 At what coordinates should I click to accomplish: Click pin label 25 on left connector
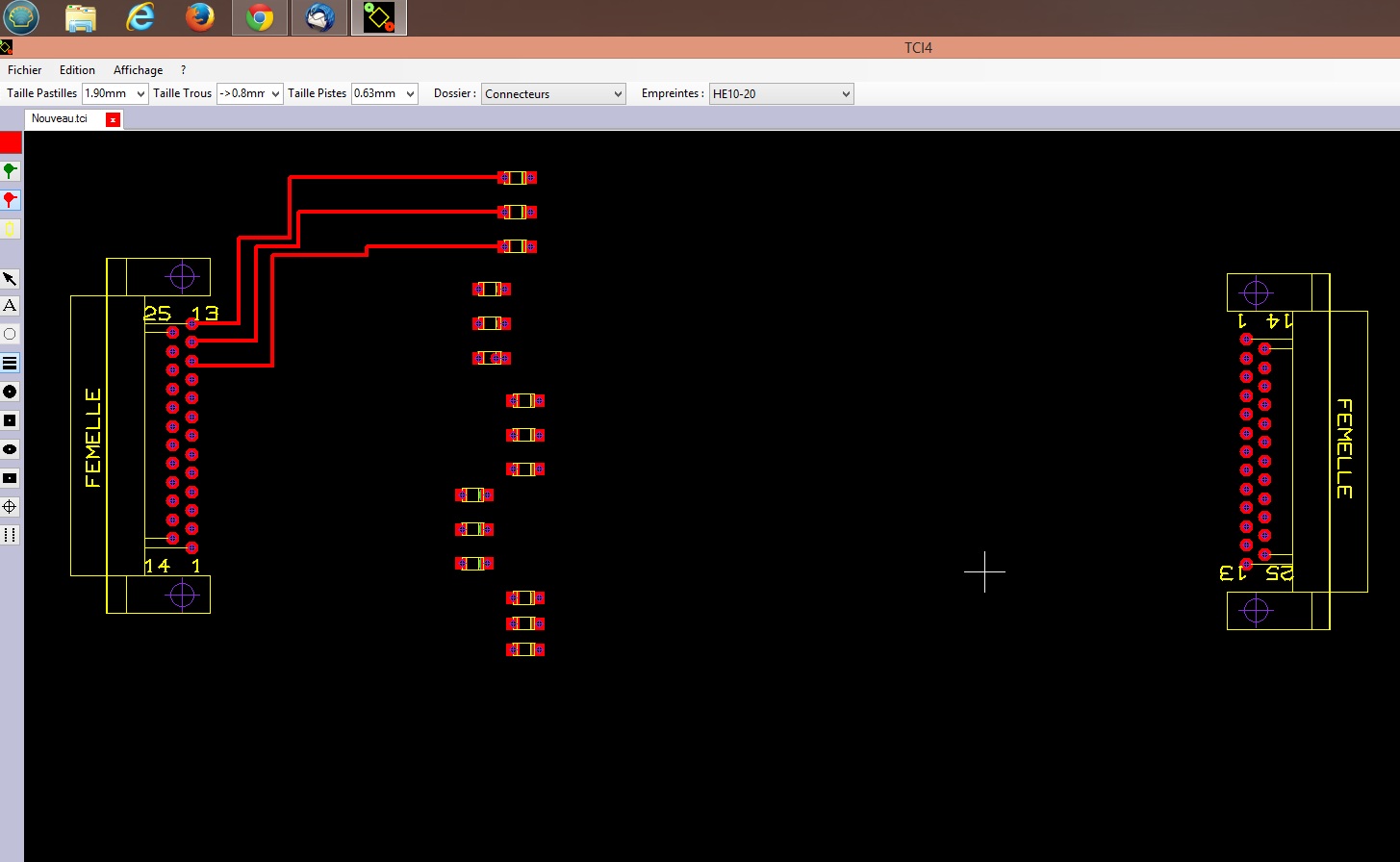pos(158,314)
